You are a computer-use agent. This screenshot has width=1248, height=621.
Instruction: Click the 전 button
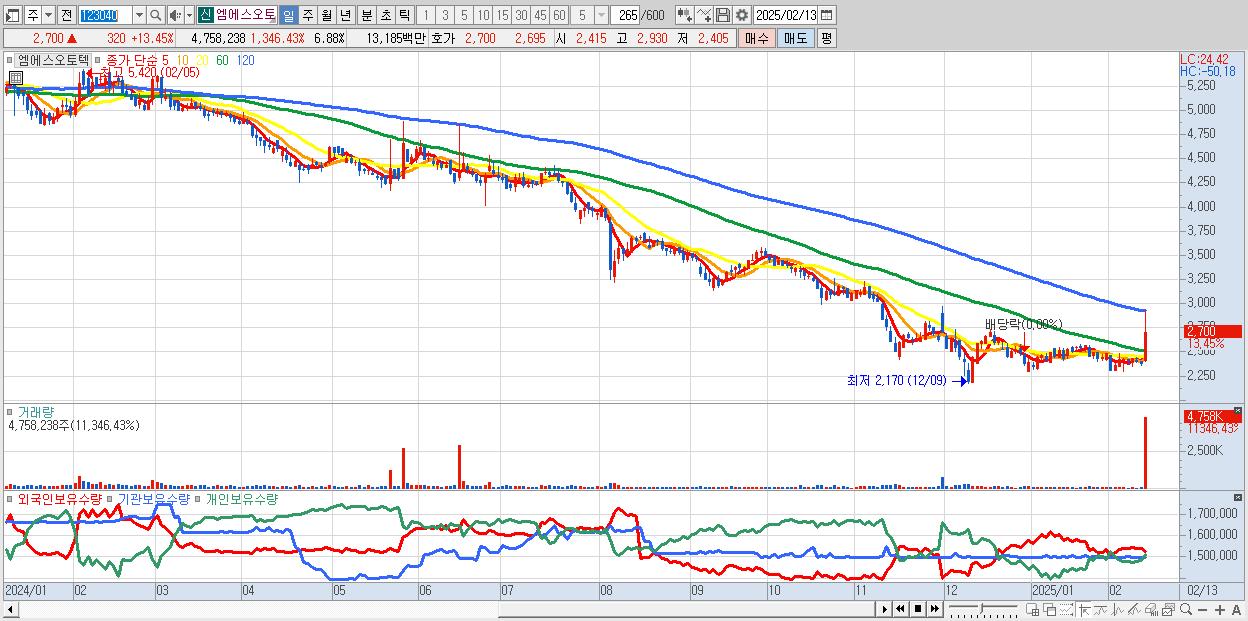point(66,15)
